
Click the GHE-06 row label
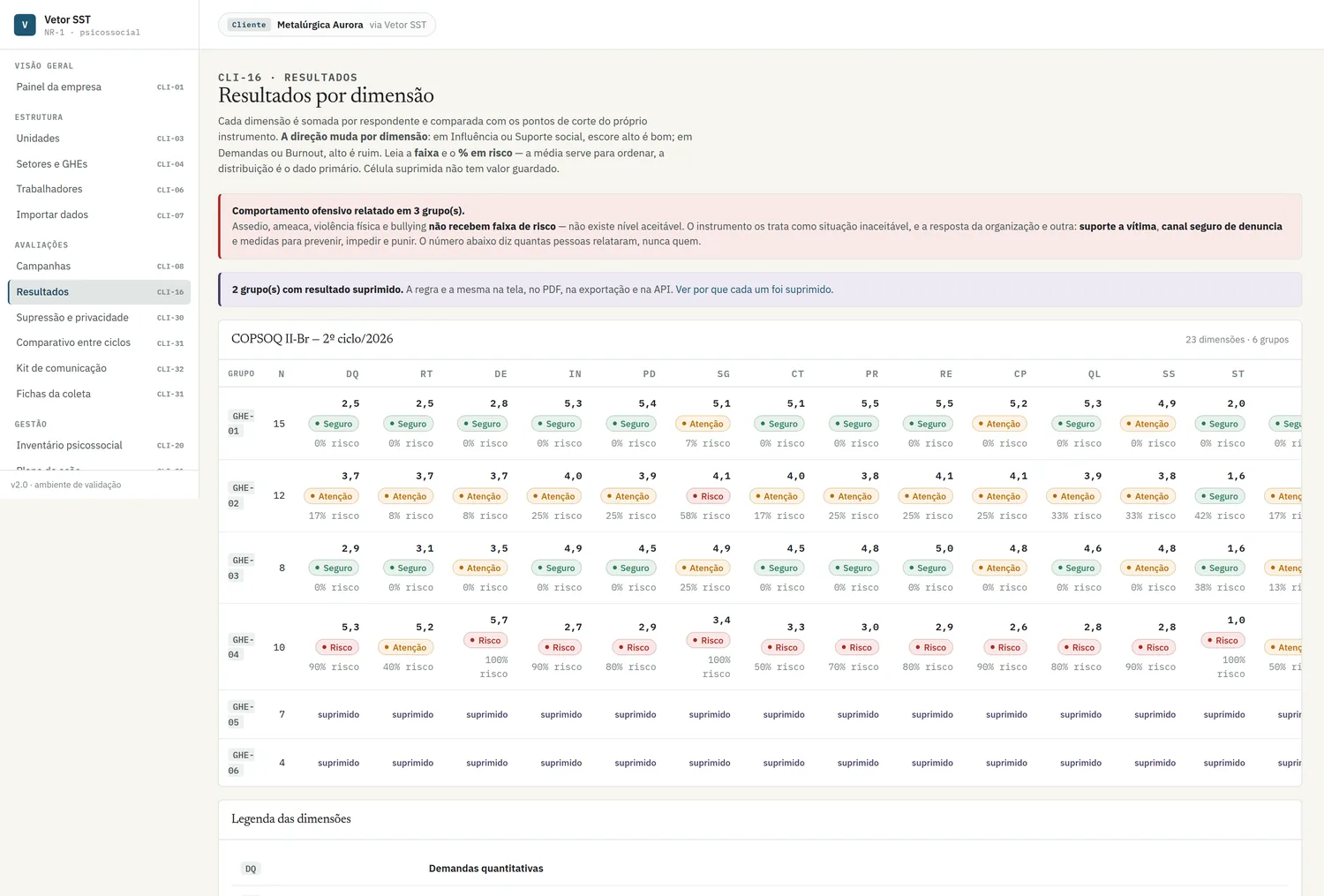click(x=243, y=763)
